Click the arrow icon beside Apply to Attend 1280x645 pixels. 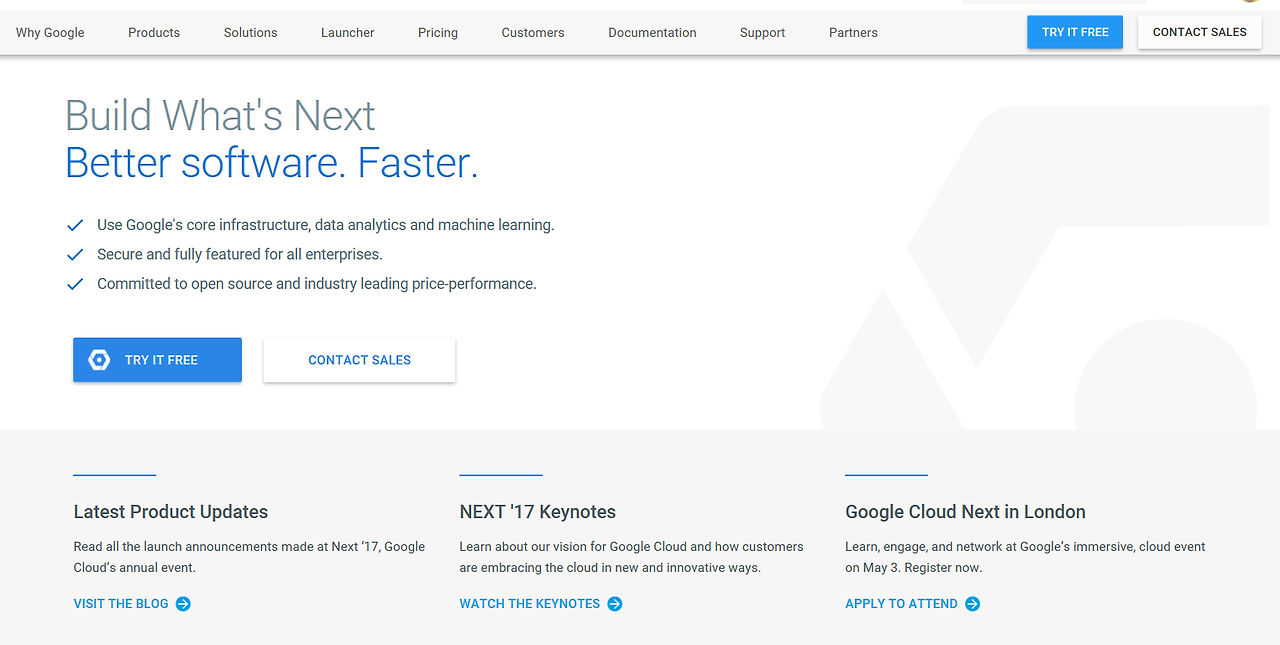973,604
